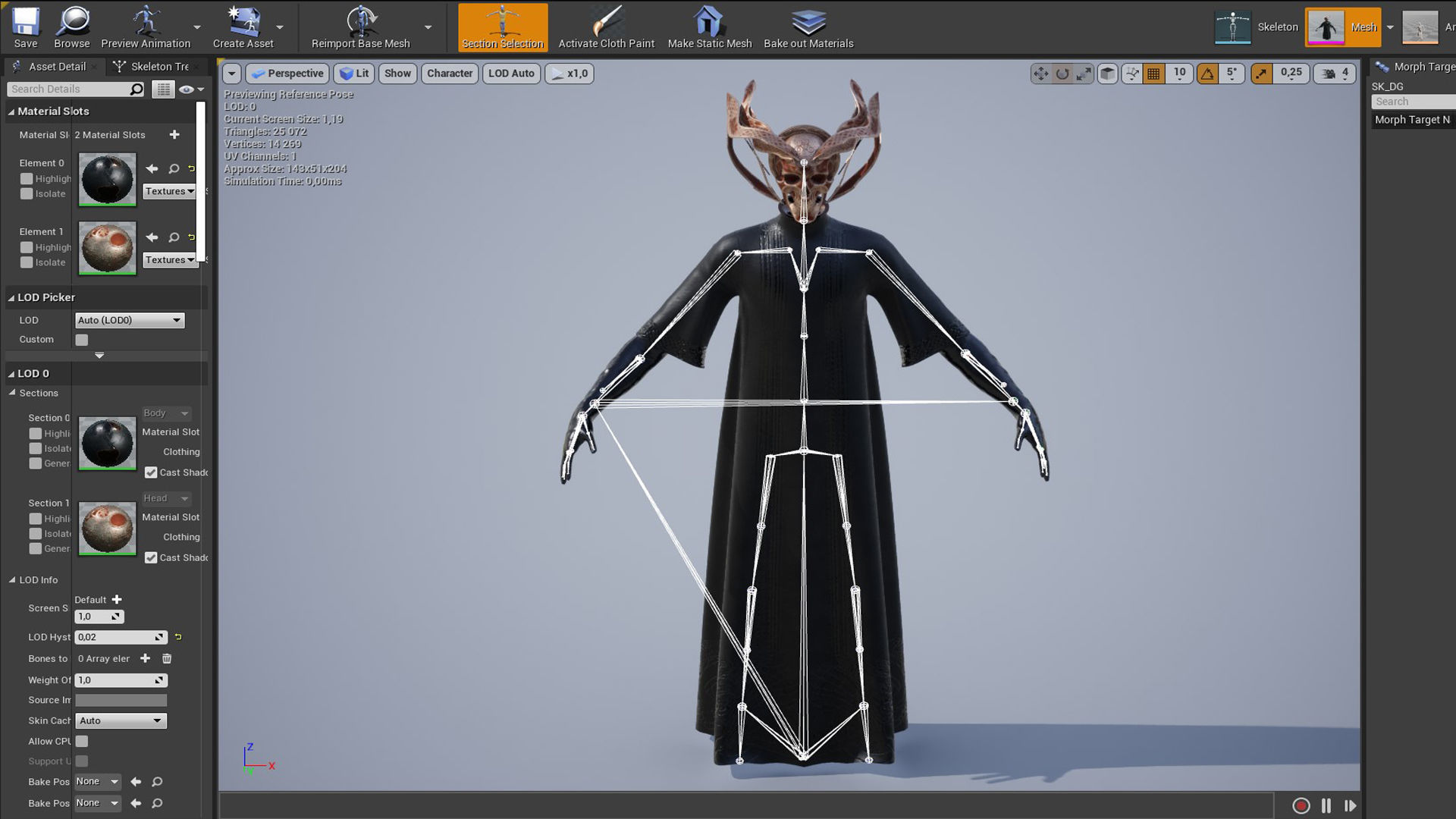Toggle grid snapping icon

1153,74
